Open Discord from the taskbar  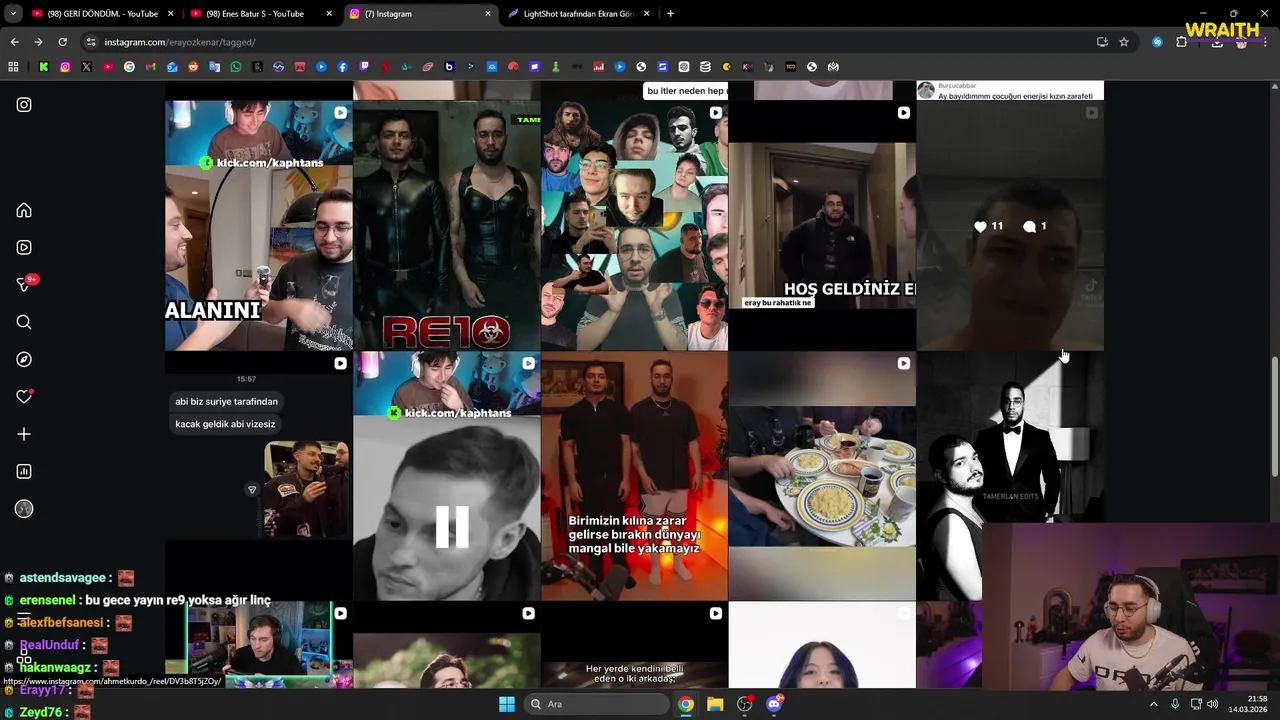click(774, 704)
